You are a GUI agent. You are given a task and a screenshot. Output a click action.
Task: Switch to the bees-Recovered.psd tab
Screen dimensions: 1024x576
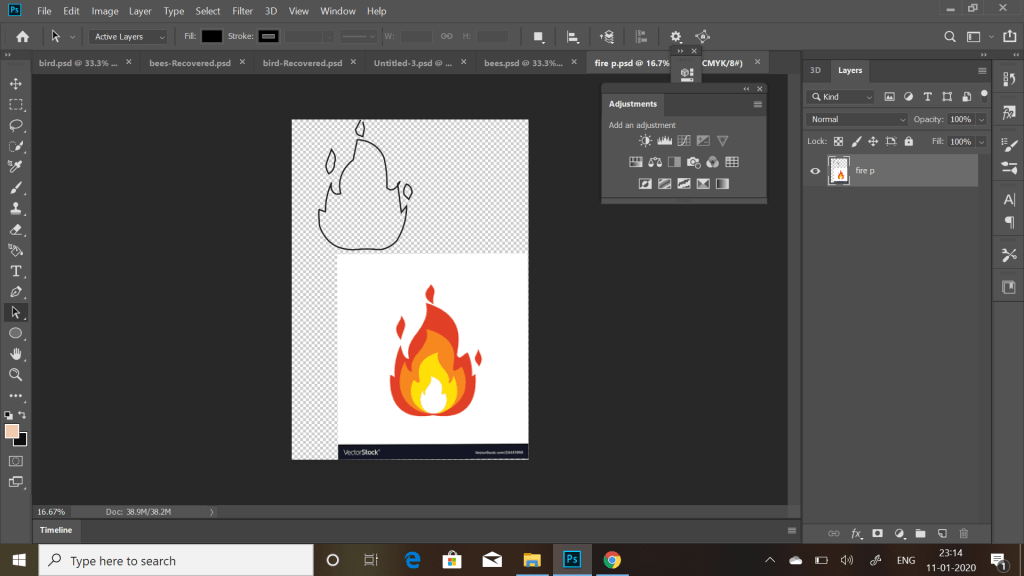(x=190, y=63)
